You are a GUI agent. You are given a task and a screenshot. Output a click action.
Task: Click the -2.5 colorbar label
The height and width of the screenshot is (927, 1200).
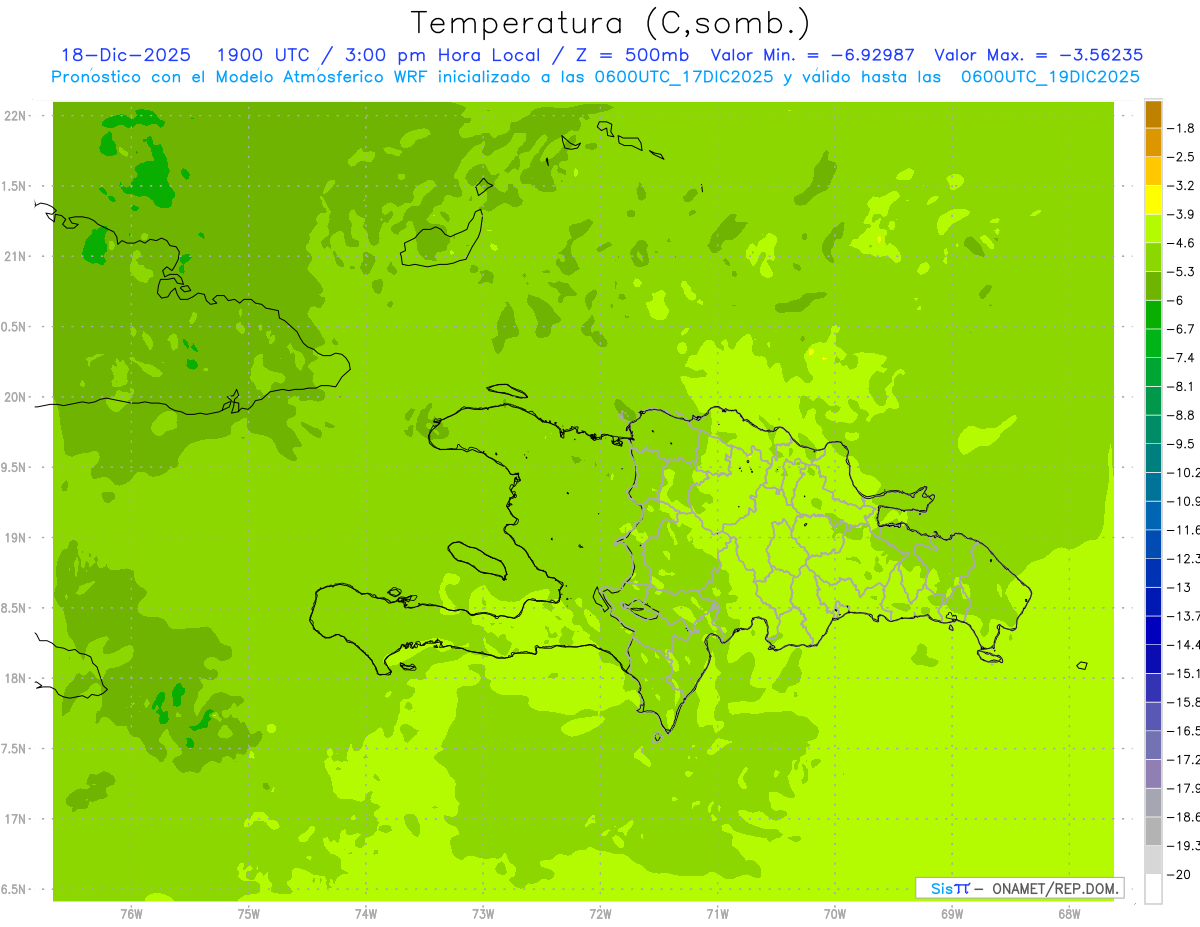point(1182,157)
